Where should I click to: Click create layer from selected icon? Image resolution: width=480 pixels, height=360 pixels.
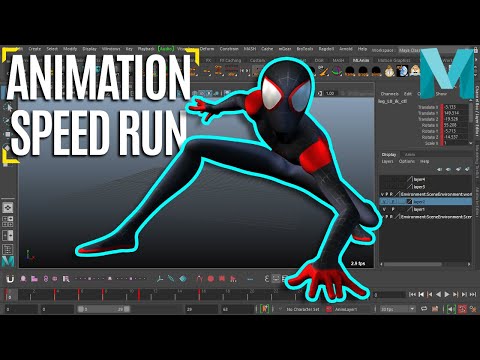(x=468, y=169)
